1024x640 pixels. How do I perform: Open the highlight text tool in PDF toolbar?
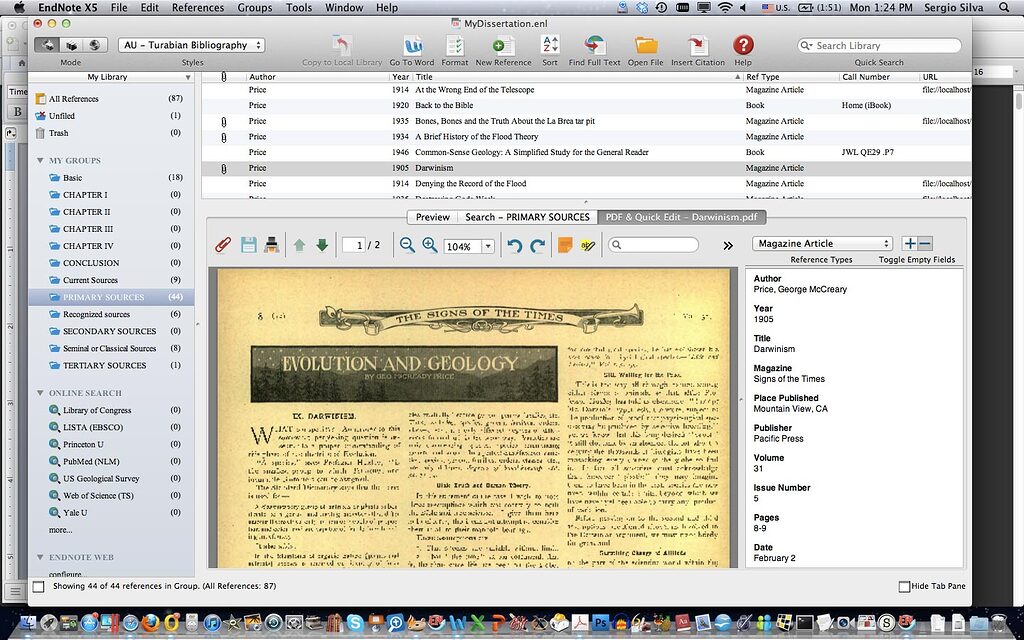[x=588, y=244]
